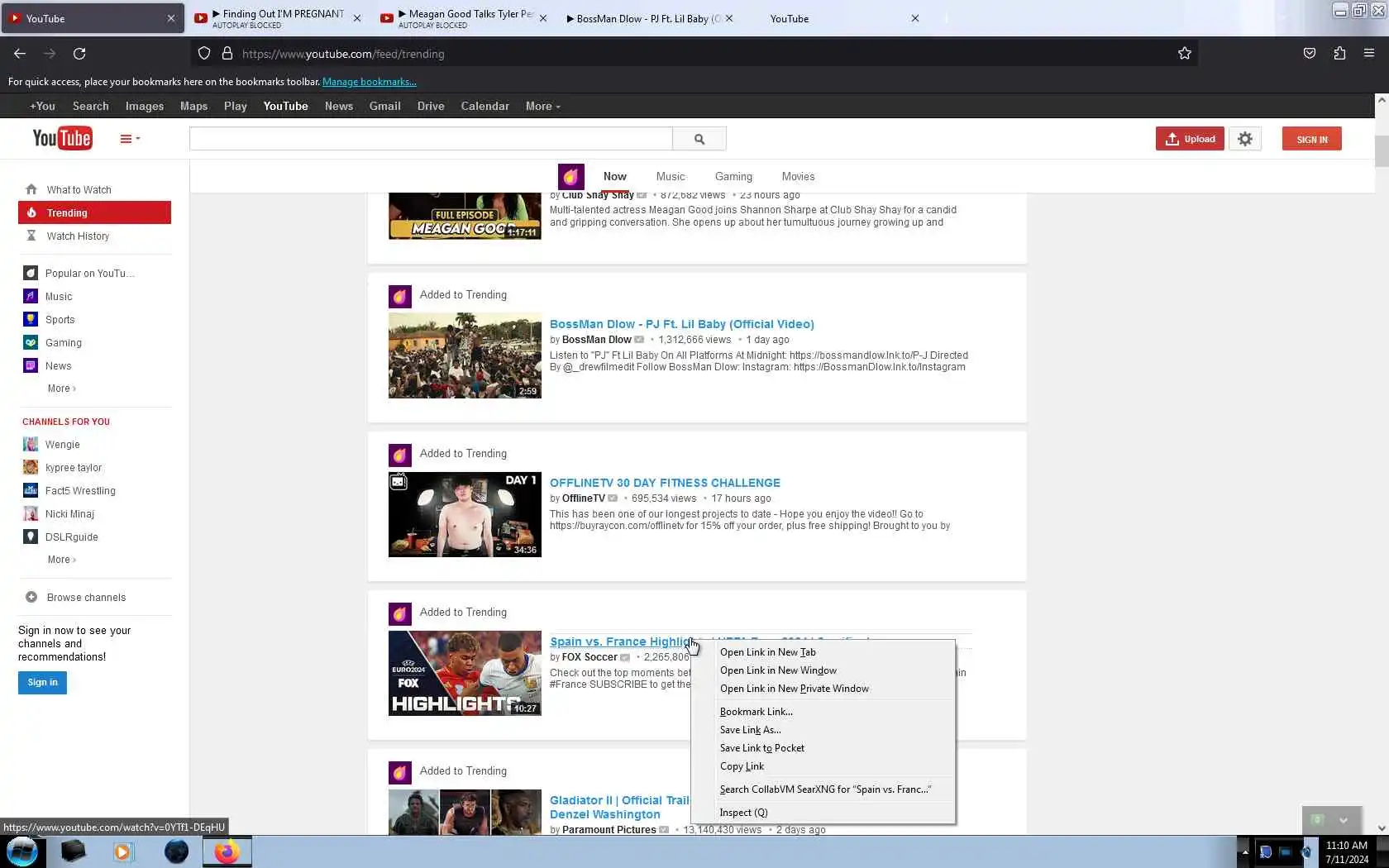Choose Search CollabVM SearXNG for selection

tap(823, 789)
